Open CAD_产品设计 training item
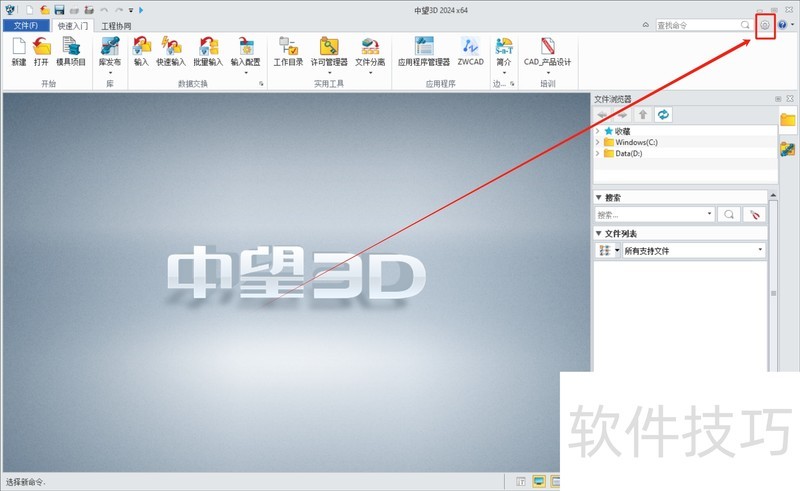Image resolution: width=800 pixels, height=491 pixels. tap(547, 51)
